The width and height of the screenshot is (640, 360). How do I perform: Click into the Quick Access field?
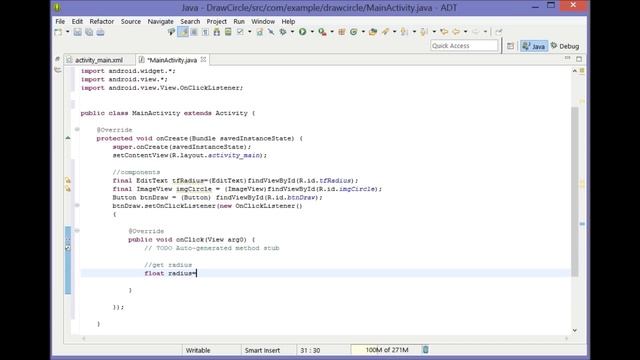(464, 46)
